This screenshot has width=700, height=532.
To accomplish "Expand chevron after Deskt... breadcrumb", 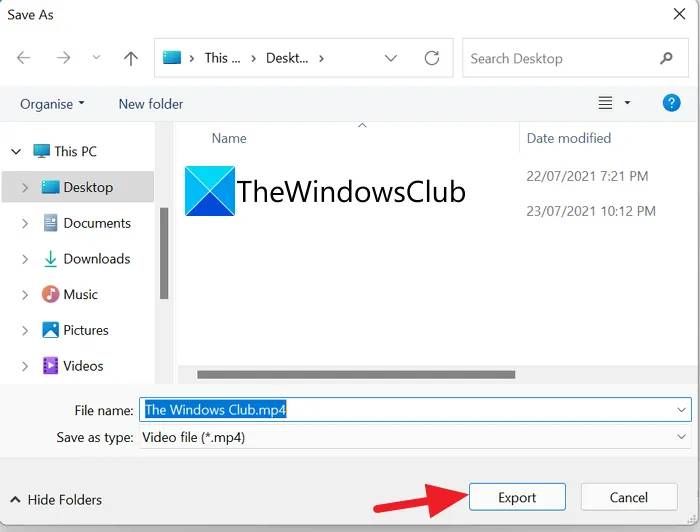I will pos(321,58).
